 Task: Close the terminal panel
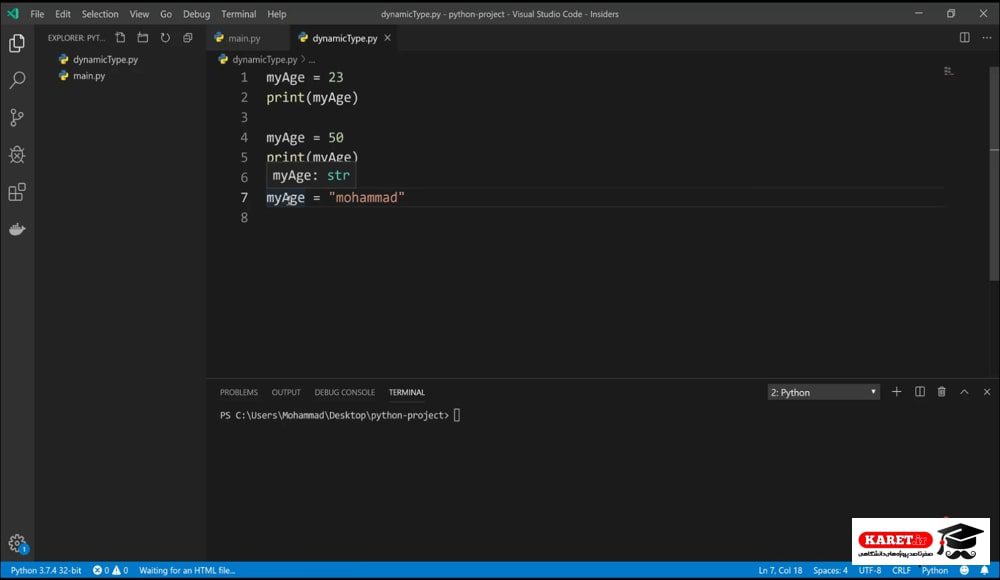tap(987, 392)
